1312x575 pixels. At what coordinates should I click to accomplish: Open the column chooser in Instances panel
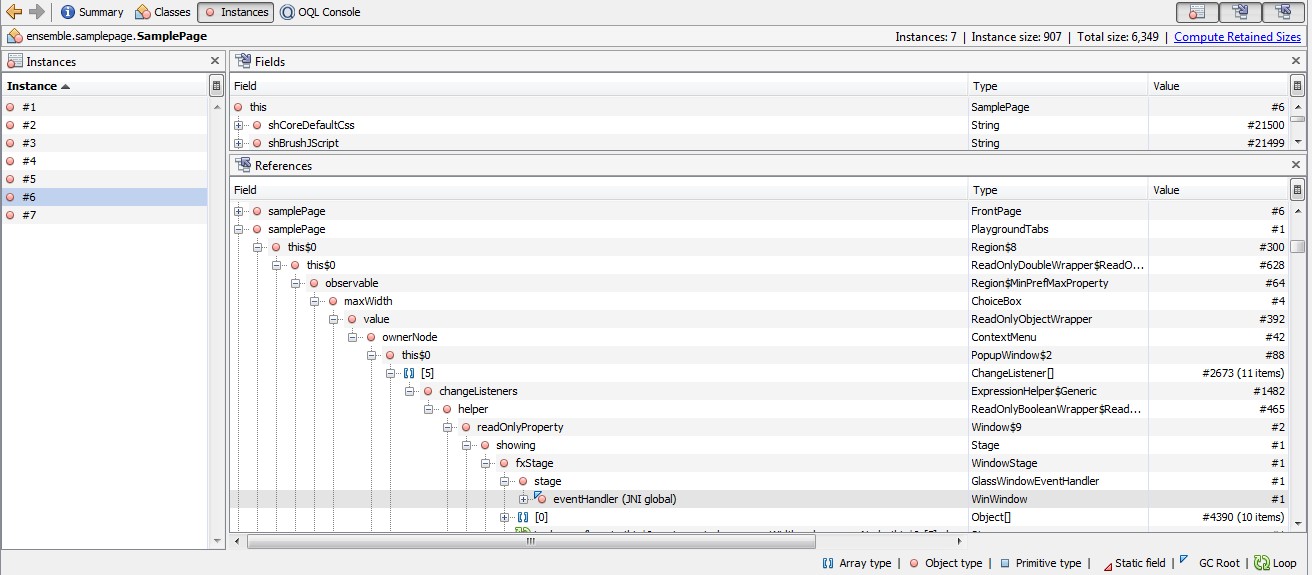coord(216,86)
